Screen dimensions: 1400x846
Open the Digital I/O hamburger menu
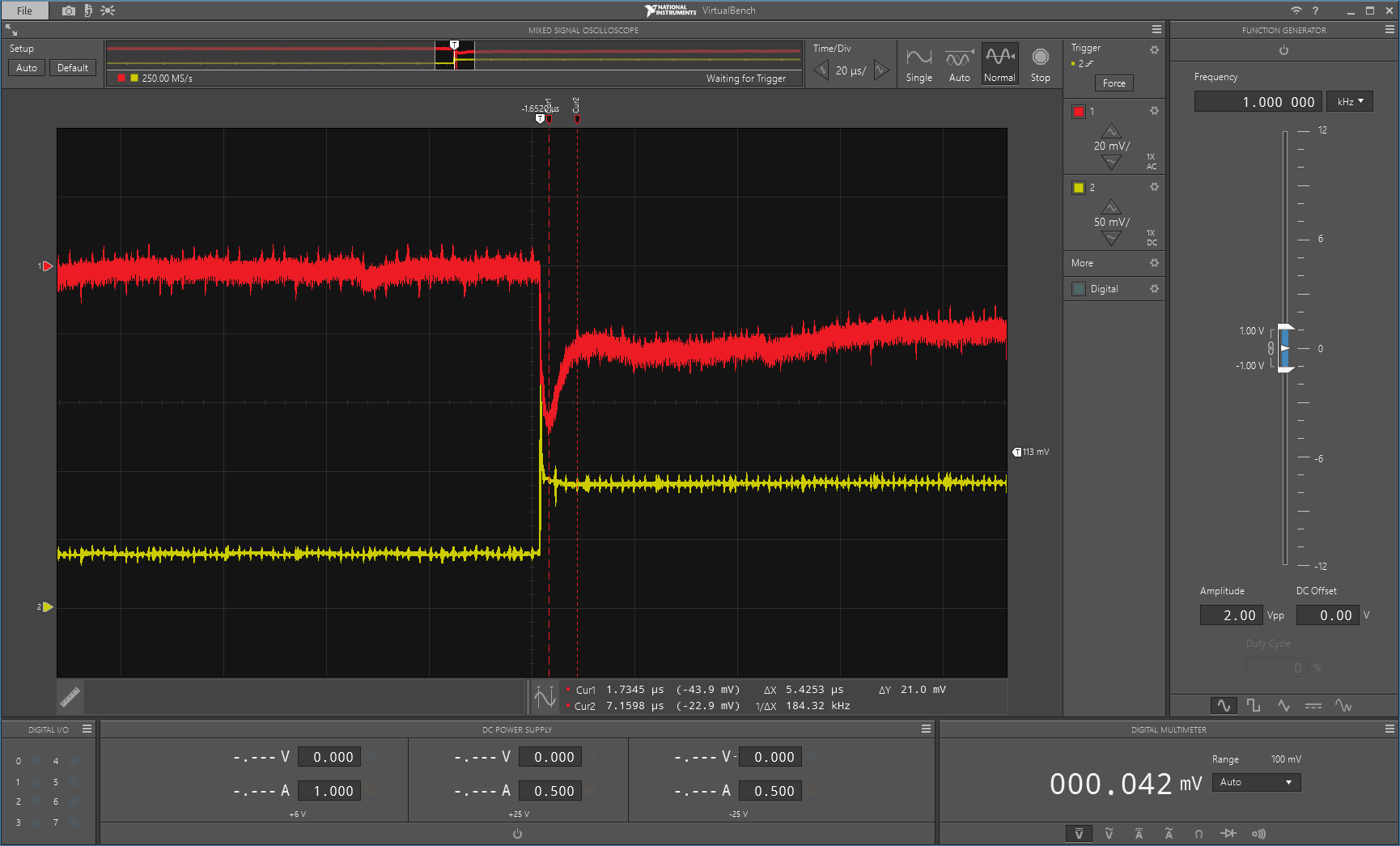pos(87,729)
